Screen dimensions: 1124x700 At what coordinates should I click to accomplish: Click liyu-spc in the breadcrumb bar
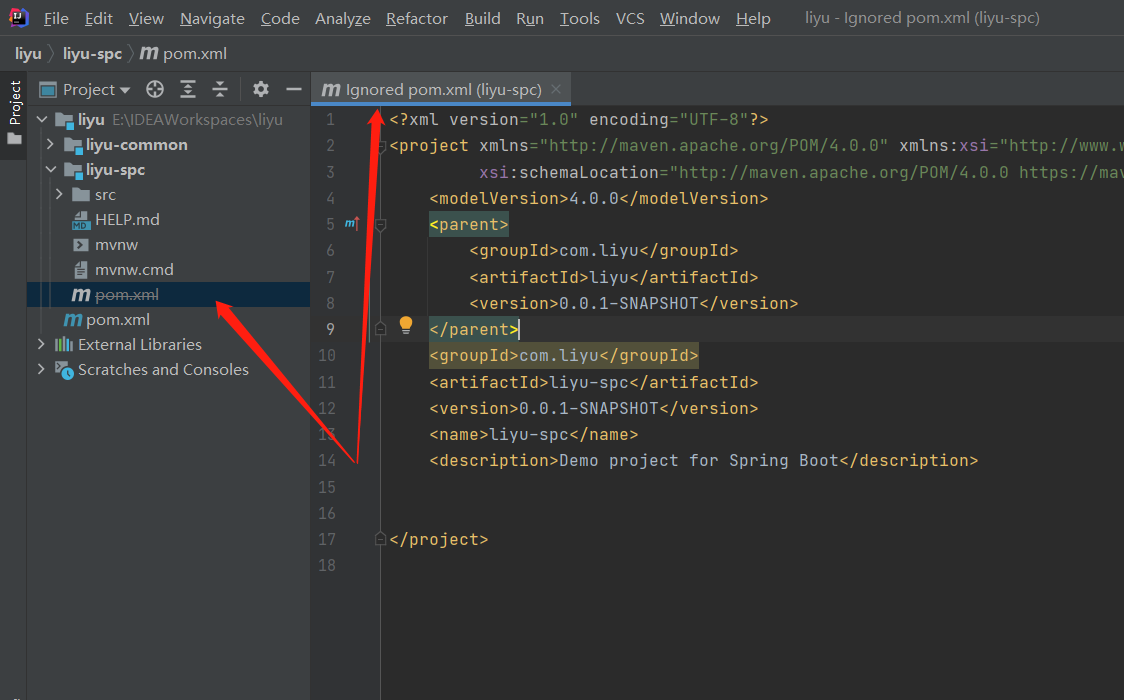(x=92, y=54)
